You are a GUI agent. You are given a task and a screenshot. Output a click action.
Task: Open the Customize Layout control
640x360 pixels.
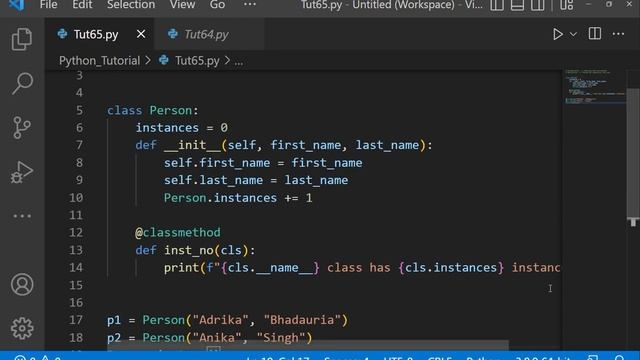pyautogui.click(x=567, y=5)
